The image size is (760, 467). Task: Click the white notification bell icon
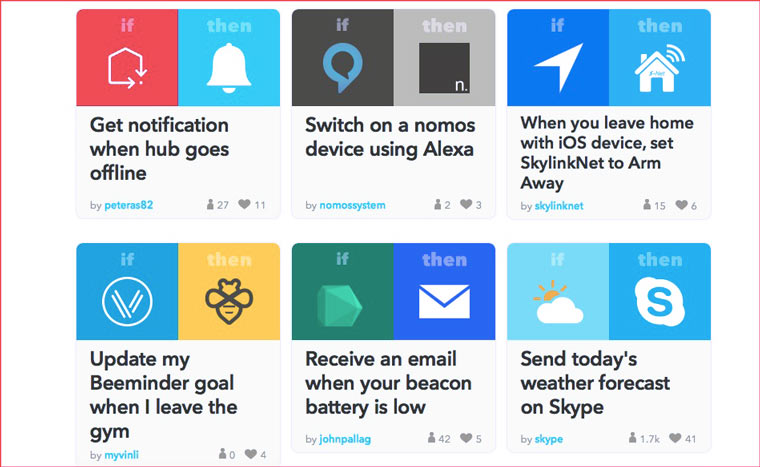[229, 68]
